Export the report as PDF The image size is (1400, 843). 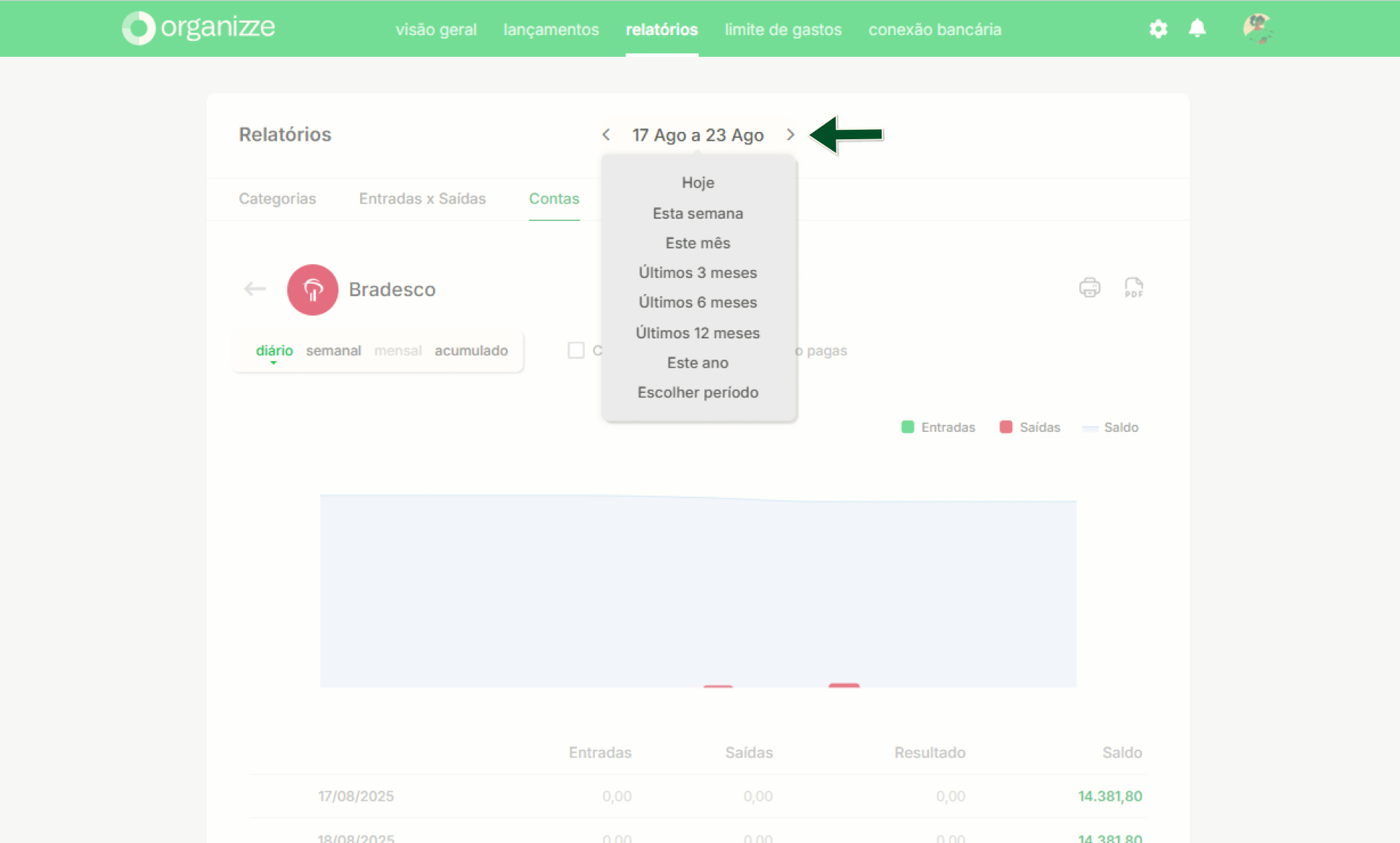pos(1134,287)
